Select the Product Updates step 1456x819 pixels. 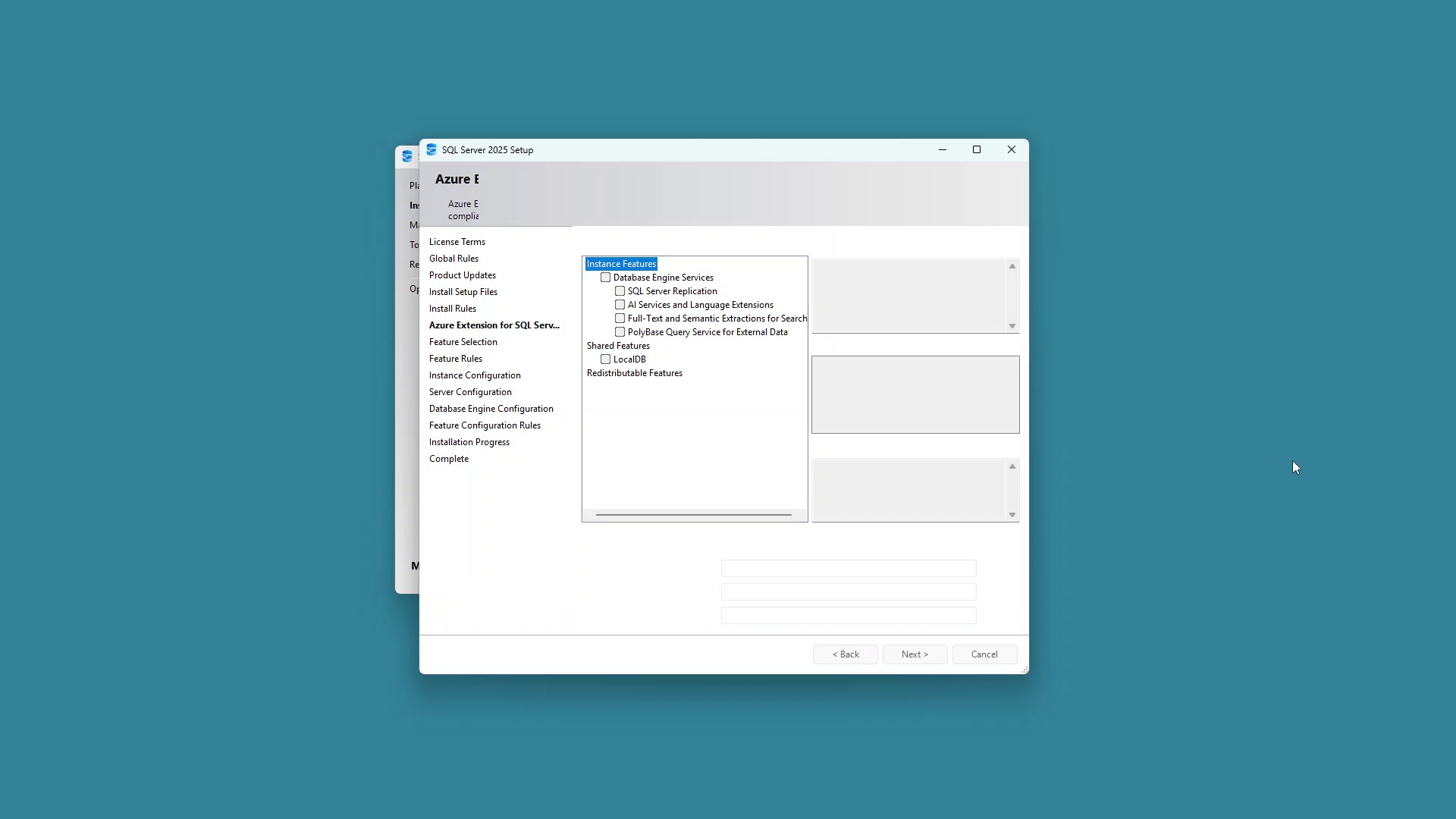click(x=463, y=275)
